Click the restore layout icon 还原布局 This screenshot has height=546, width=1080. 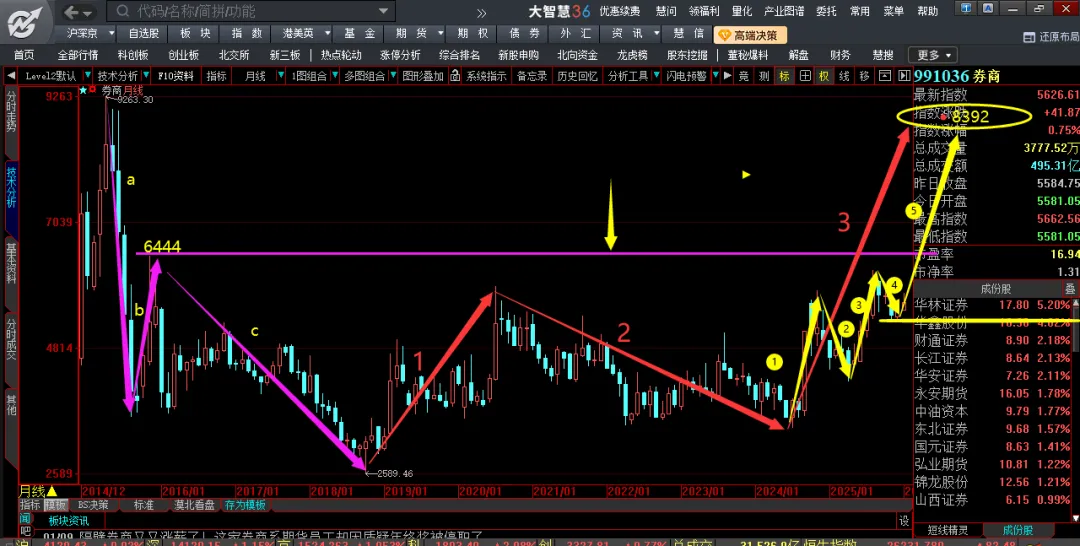(1050, 37)
